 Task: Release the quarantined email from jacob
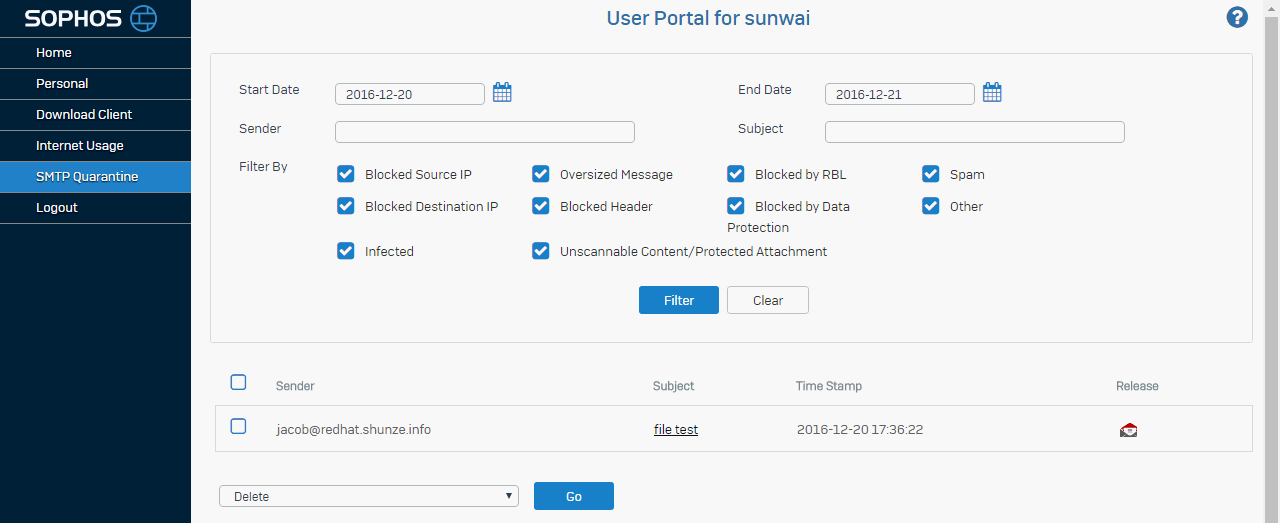pos(1129,430)
